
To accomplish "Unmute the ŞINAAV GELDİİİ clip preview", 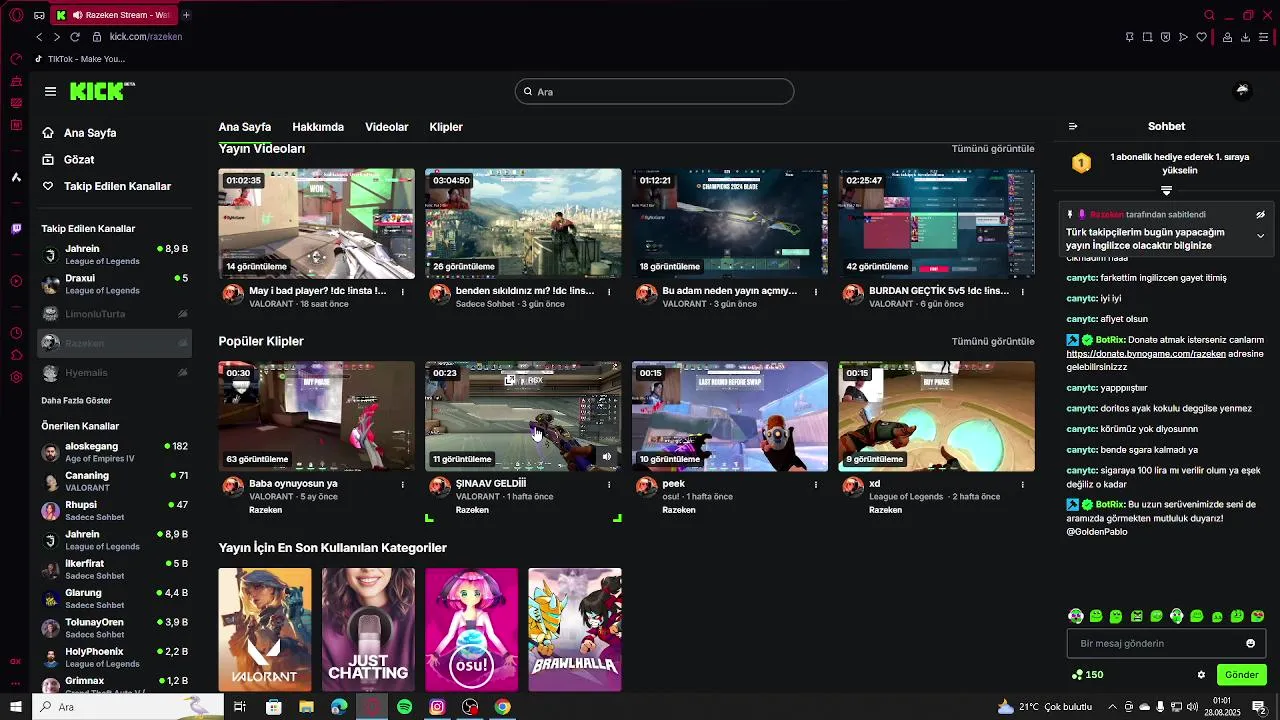I will (x=607, y=456).
